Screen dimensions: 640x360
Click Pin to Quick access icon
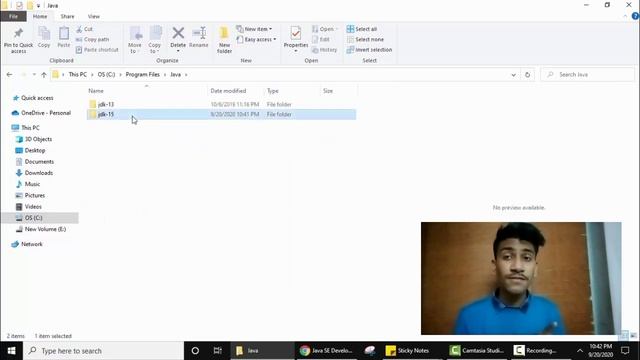18,40
